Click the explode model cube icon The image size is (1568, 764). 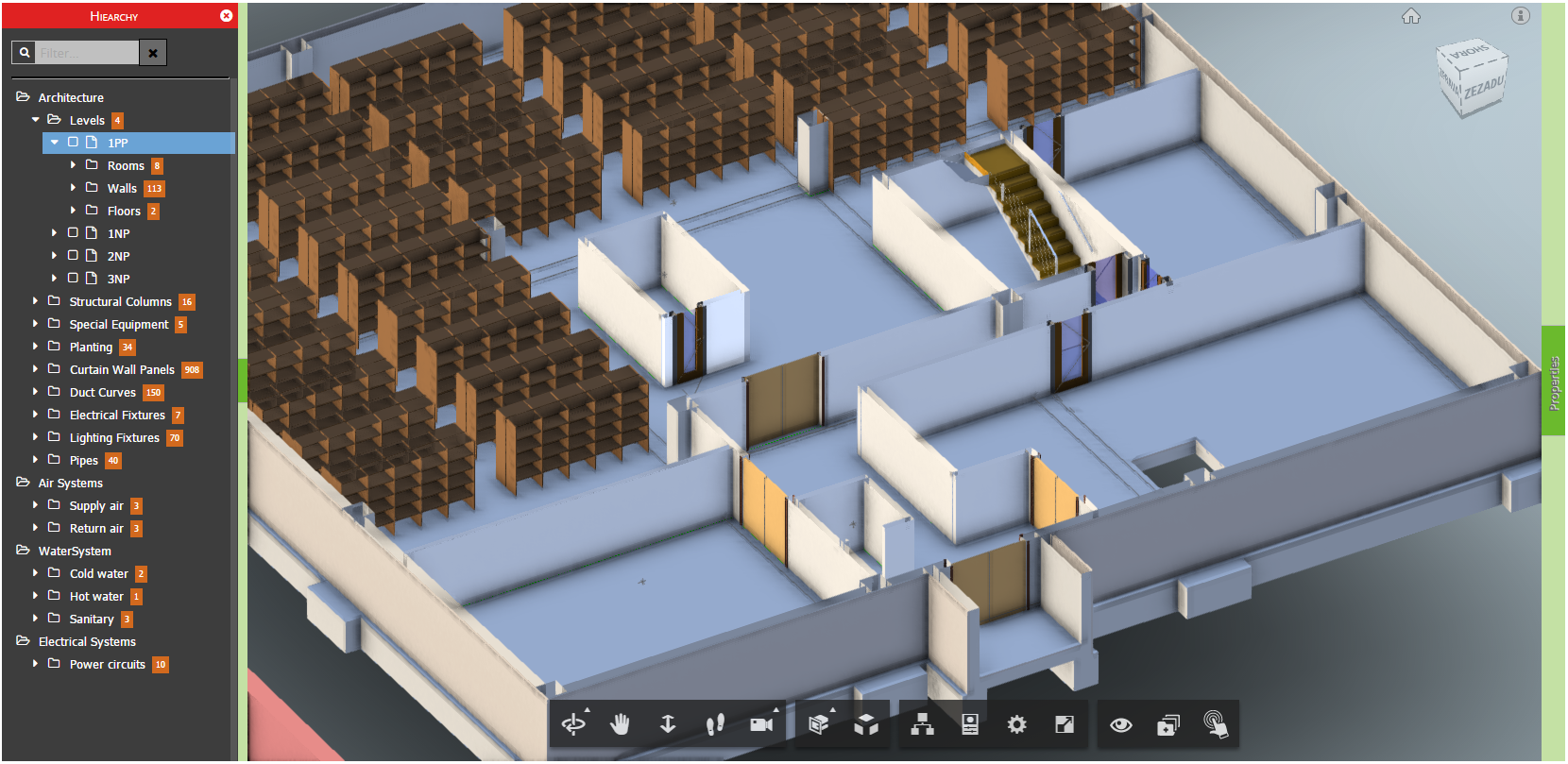click(866, 724)
